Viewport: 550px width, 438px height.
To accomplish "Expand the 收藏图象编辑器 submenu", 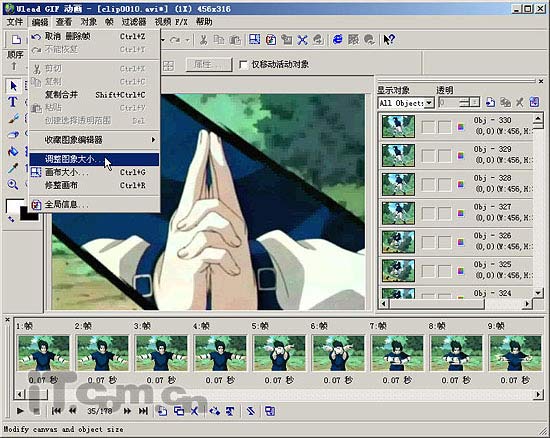I will tap(94, 140).
